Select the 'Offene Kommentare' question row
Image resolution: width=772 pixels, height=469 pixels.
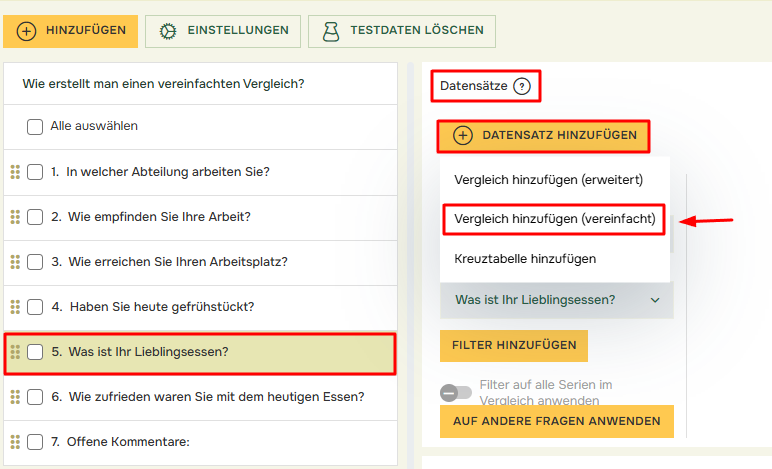129,442
